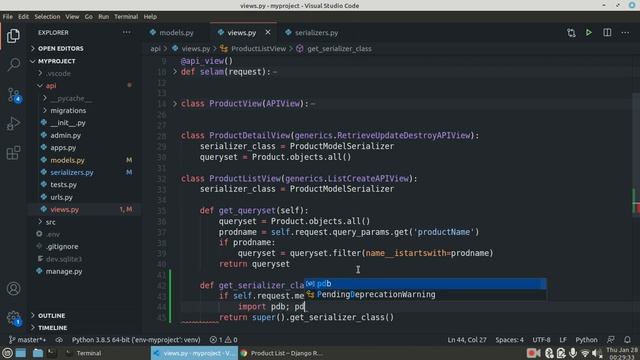The image size is (640, 360).
Task: Click the notifications bell in status bar
Action: (627, 340)
